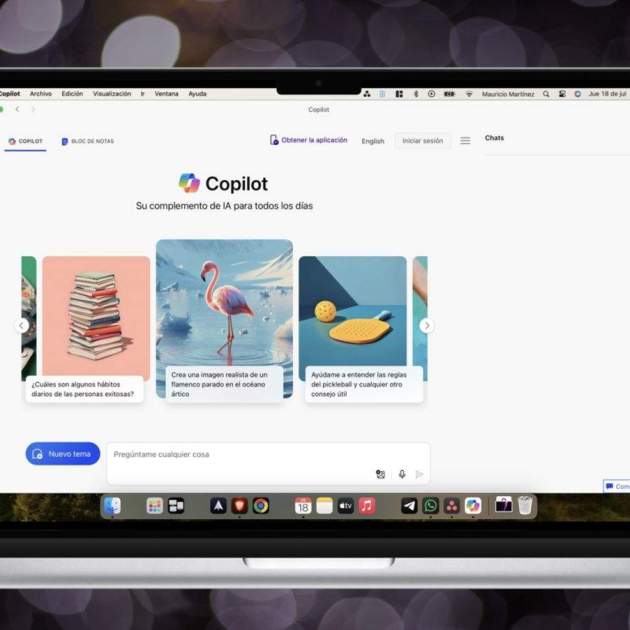Launch Google Chrome from the Dock
This screenshot has width=630, height=630.
[261, 506]
